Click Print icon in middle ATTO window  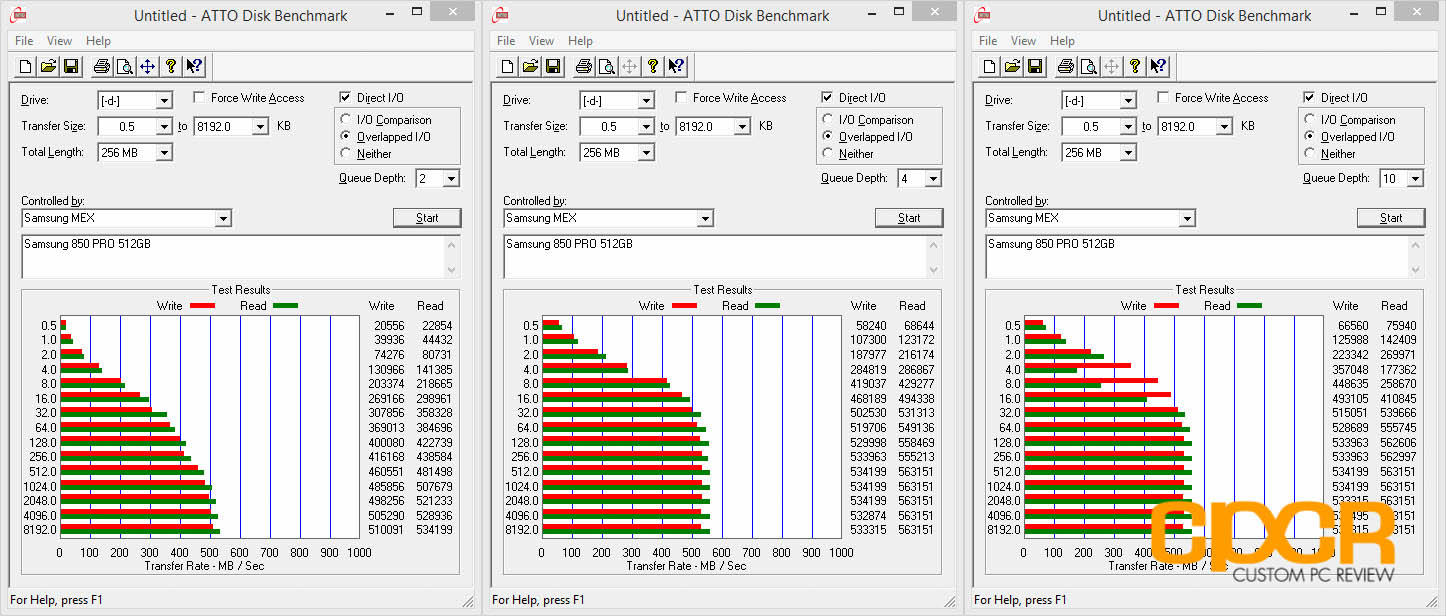(583, 67)
